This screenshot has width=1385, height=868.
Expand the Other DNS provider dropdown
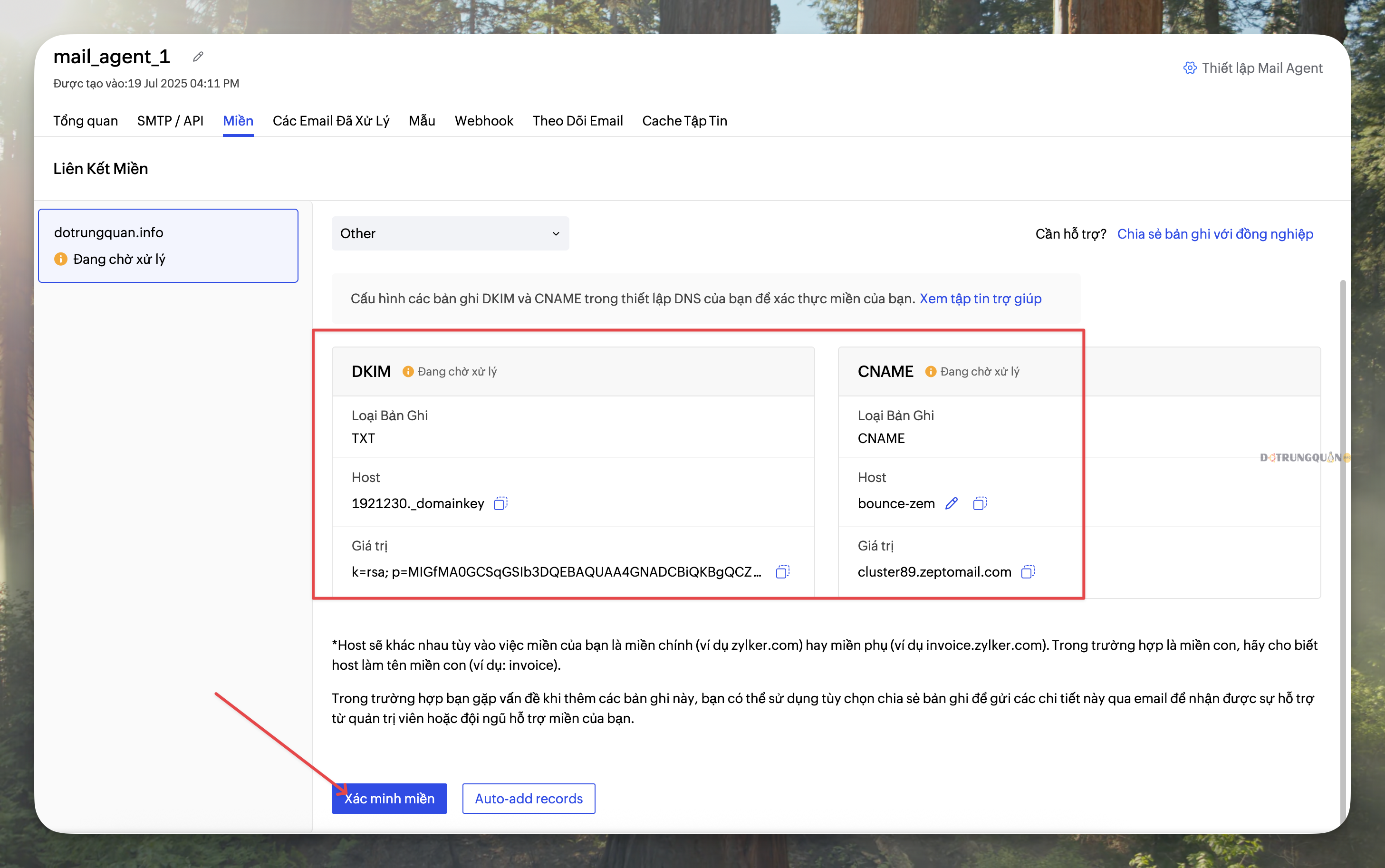pyautogui.click(x=450, y=234)
